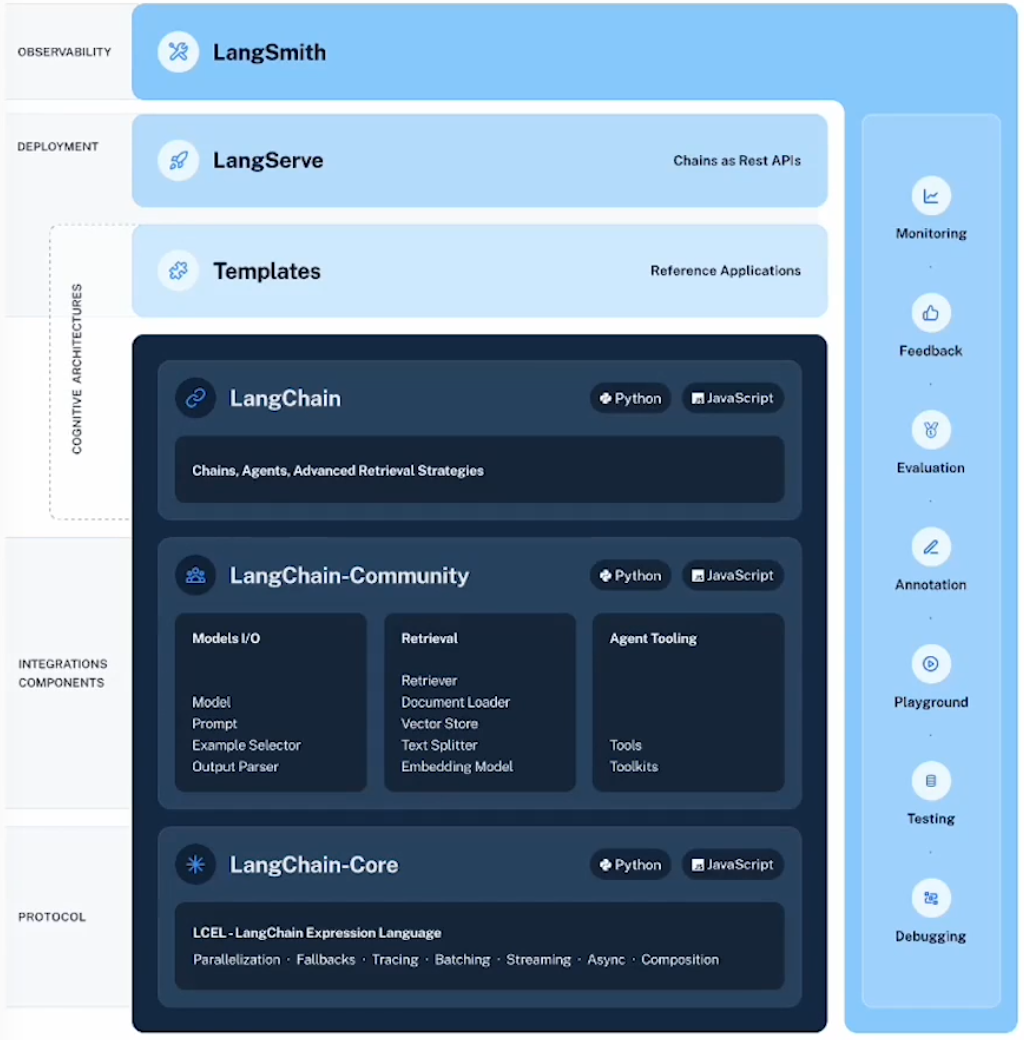Click 'Fallbacks' feature text

326,960
